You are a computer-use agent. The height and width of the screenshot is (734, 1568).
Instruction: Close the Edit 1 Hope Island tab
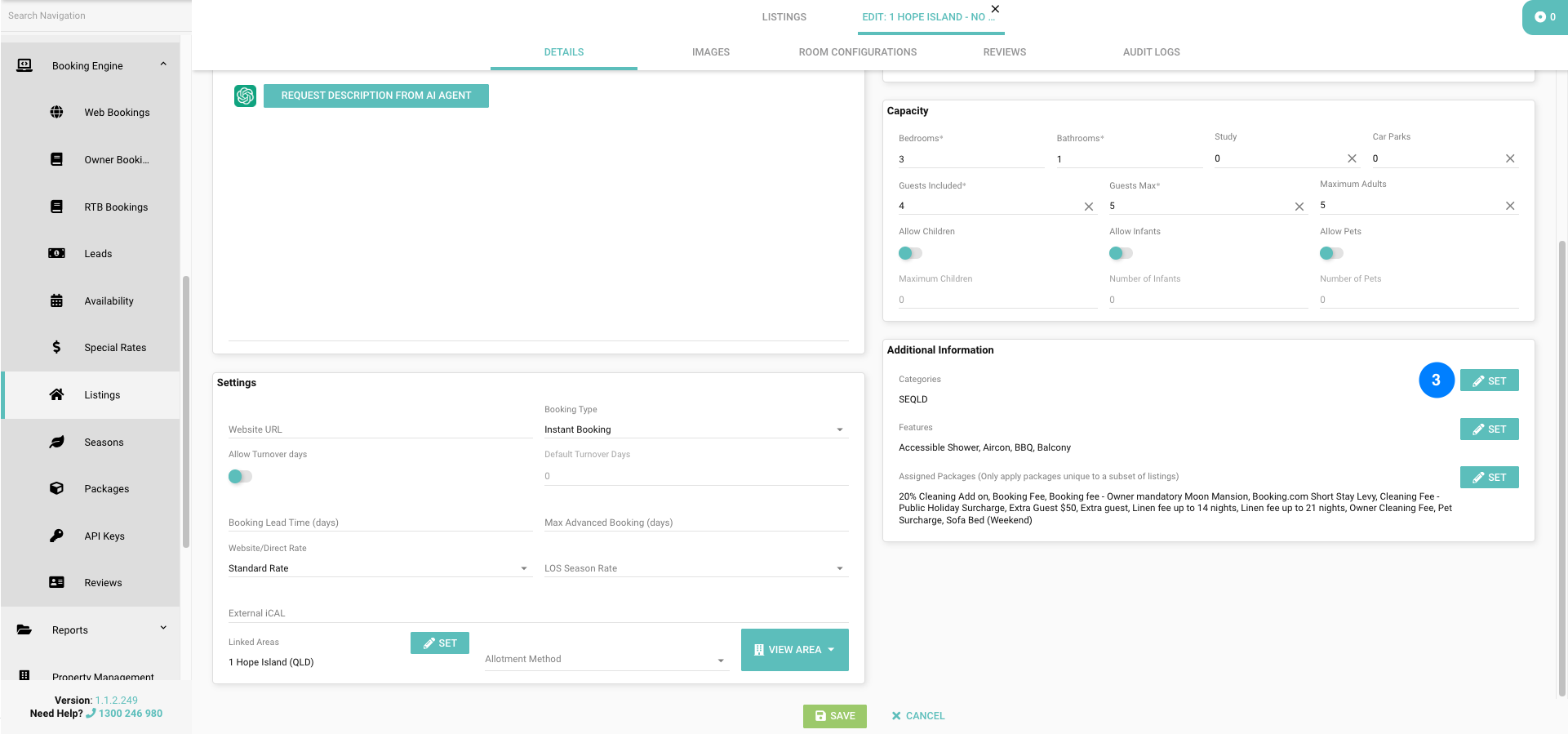(995, 9)
